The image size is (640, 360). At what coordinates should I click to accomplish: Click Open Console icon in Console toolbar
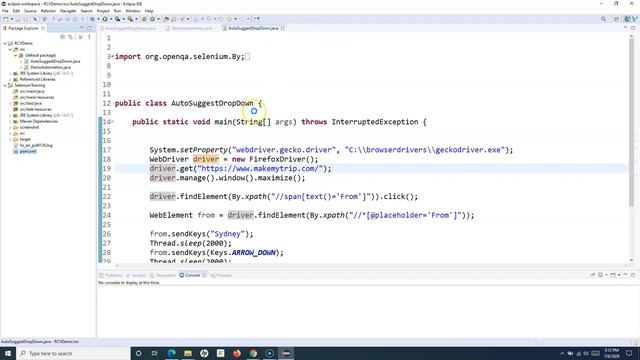[x=613, y=275]
